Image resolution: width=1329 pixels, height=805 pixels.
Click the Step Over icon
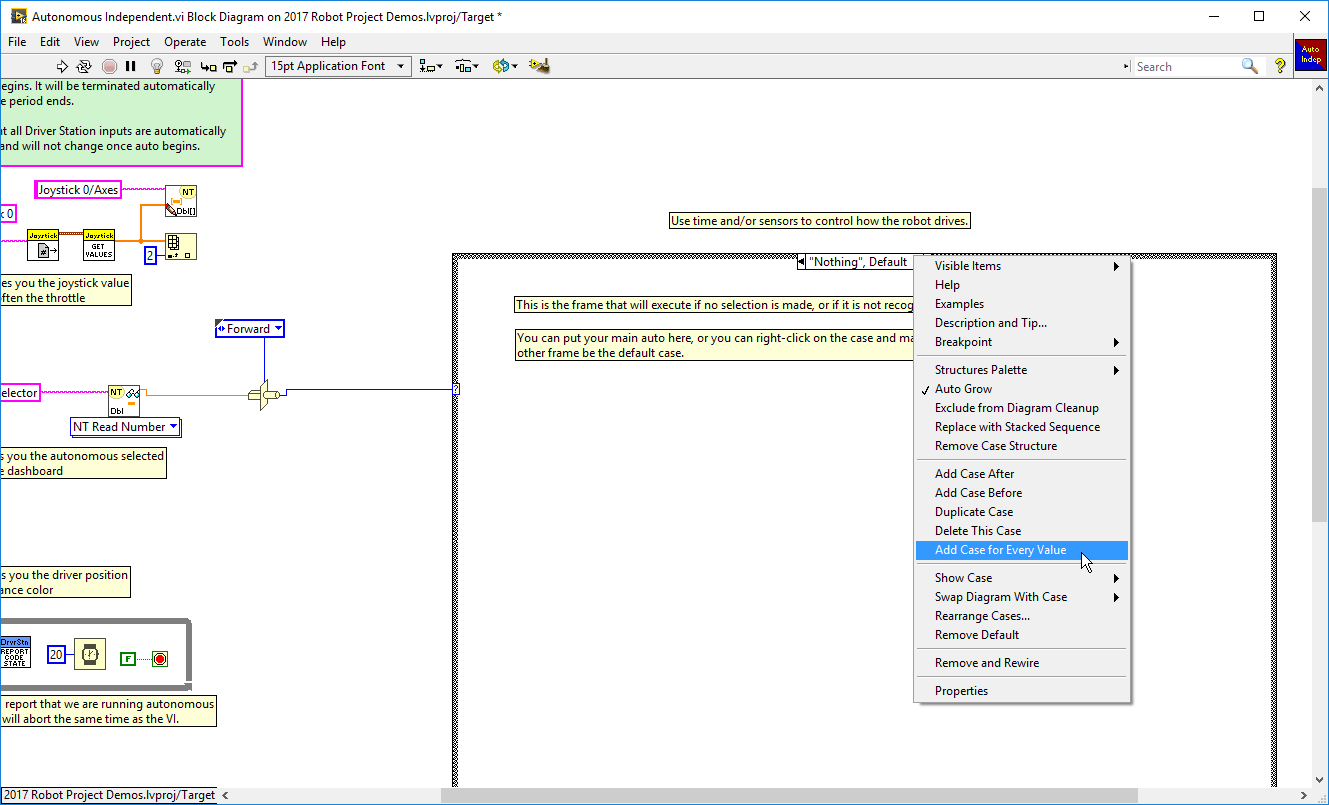[x=229, y=66]
